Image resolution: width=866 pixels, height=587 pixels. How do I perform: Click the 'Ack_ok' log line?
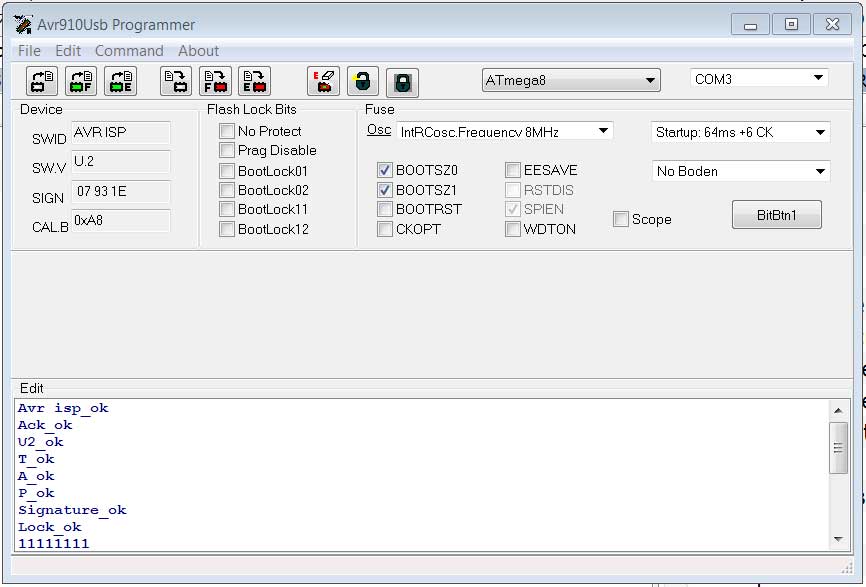tap(45, 425)
